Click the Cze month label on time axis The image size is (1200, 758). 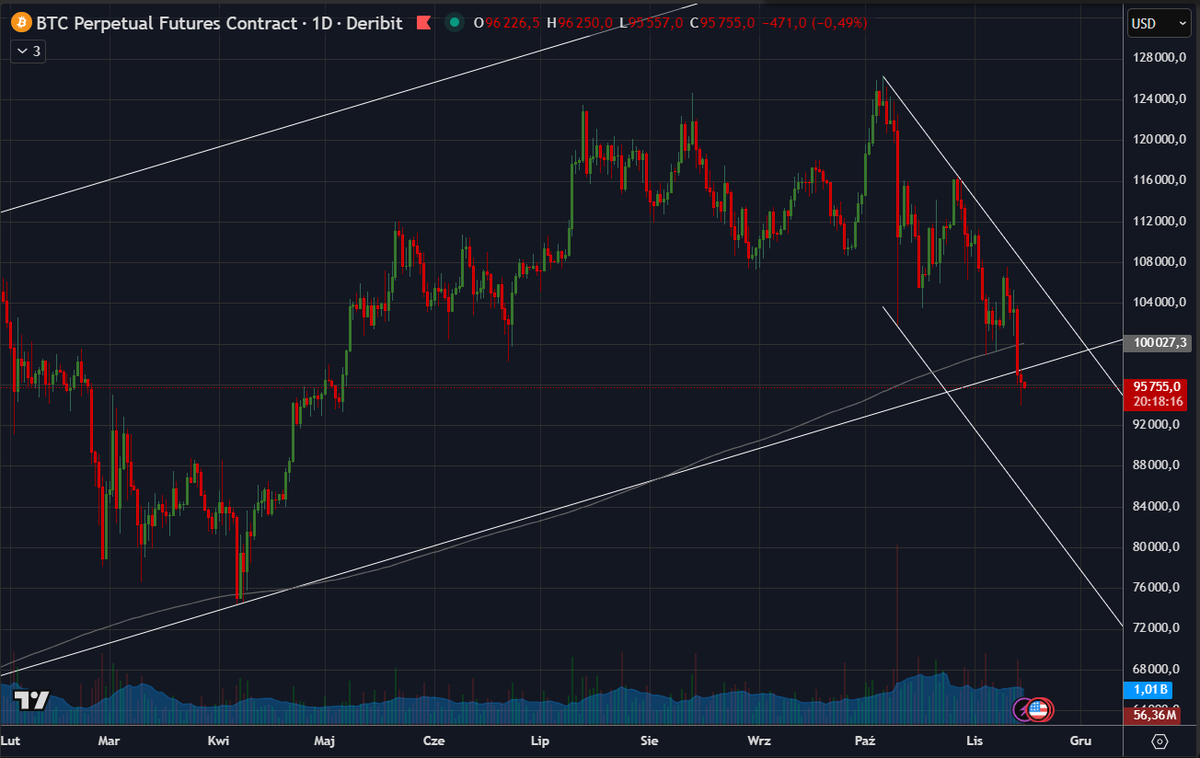pos(433,741)
